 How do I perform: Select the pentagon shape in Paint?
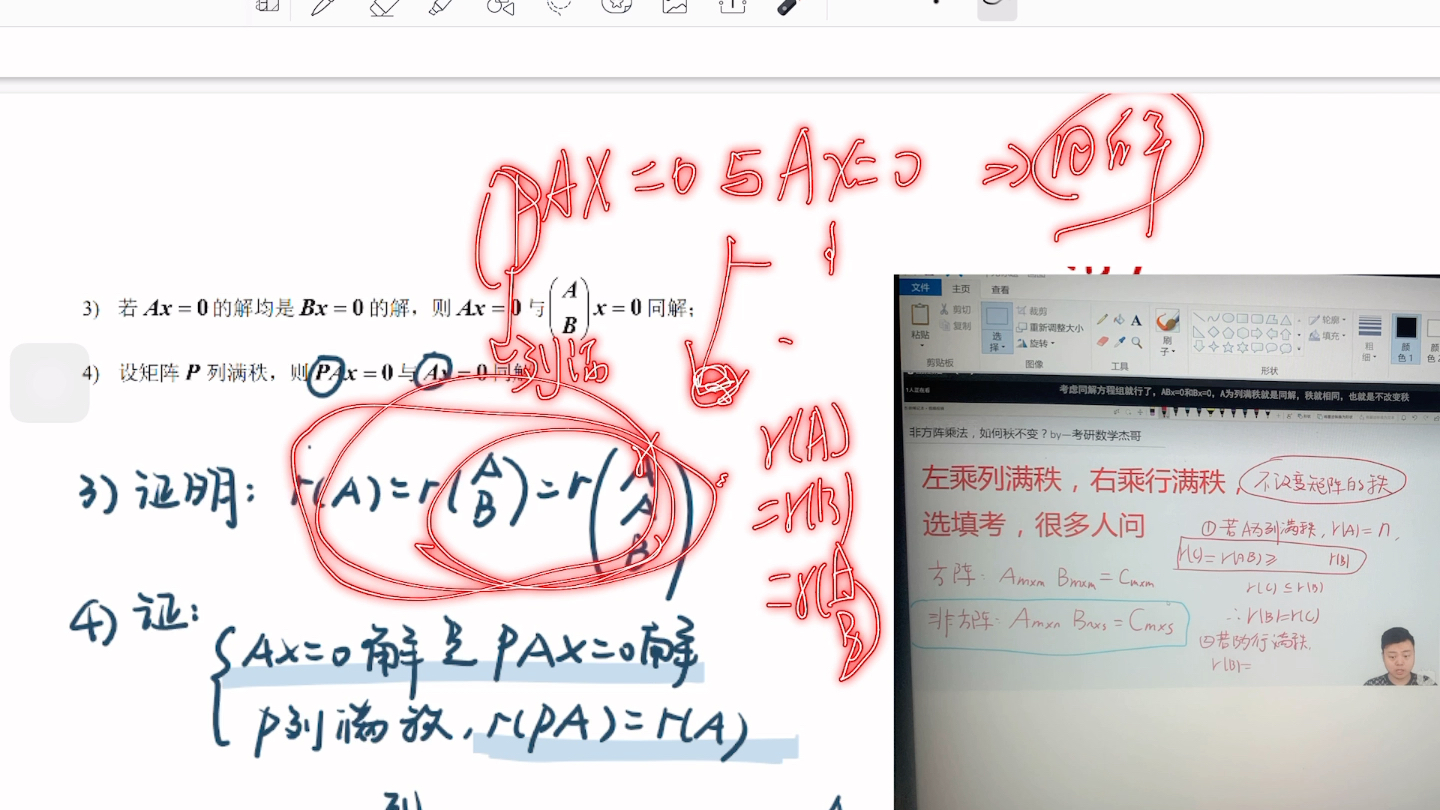point(1228,333)
